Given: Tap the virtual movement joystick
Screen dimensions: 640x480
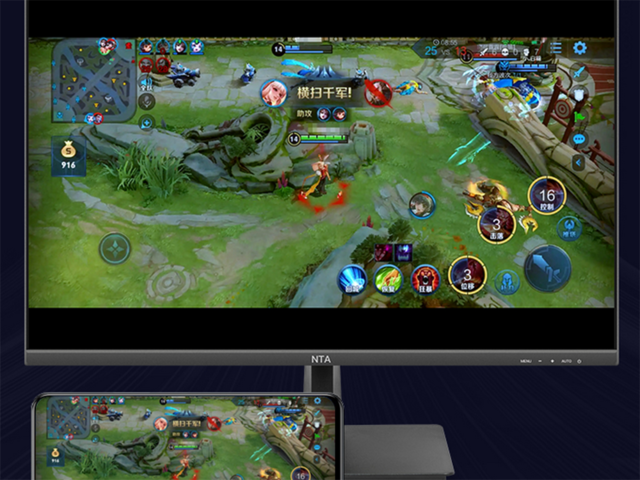Looking at the screenshot, I should pyautogui.click(x=115, y=248).
